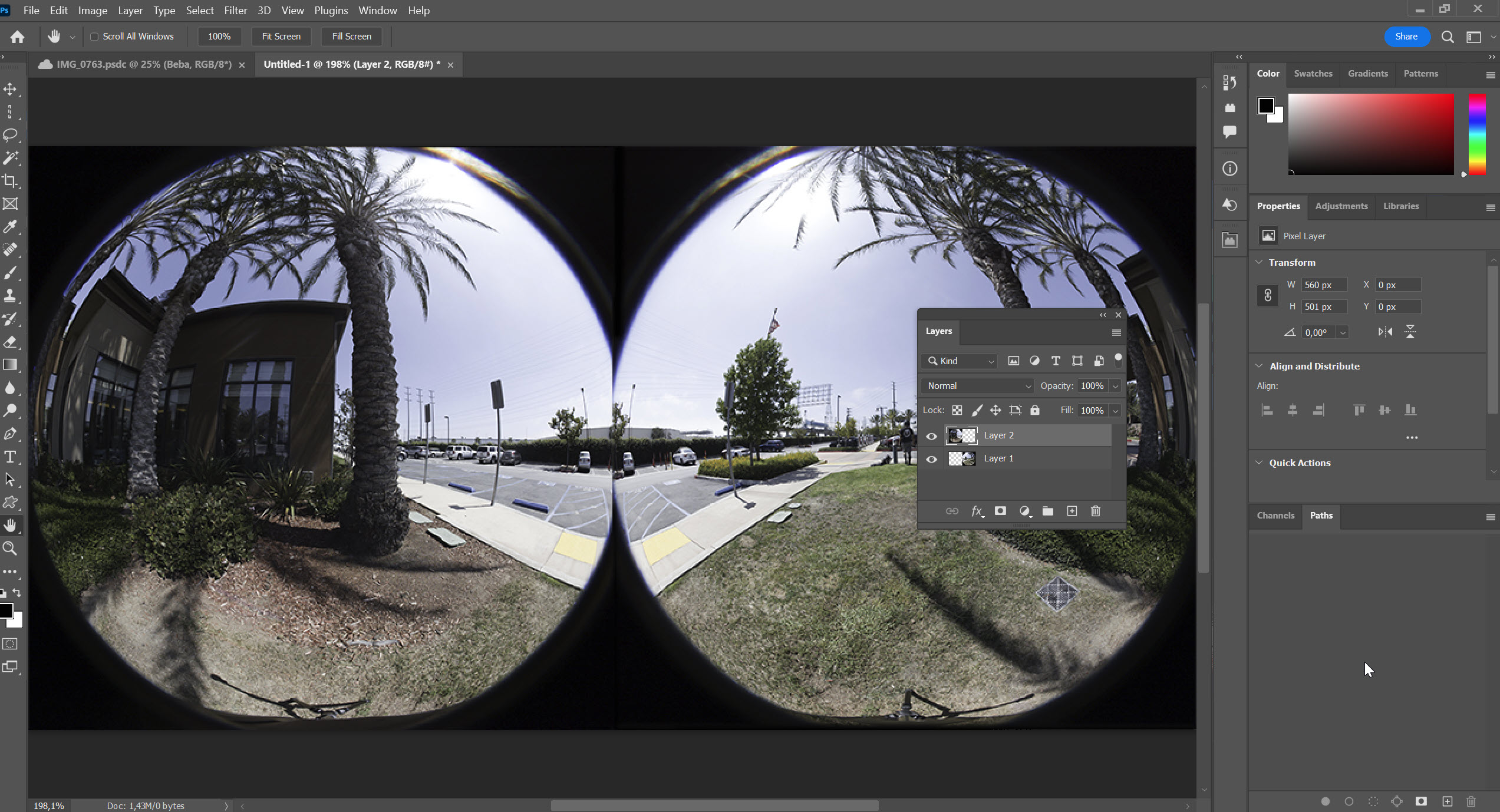Delete Layer 2 using the trash icon
1500x812 pixels.
tap(1096, 511)
